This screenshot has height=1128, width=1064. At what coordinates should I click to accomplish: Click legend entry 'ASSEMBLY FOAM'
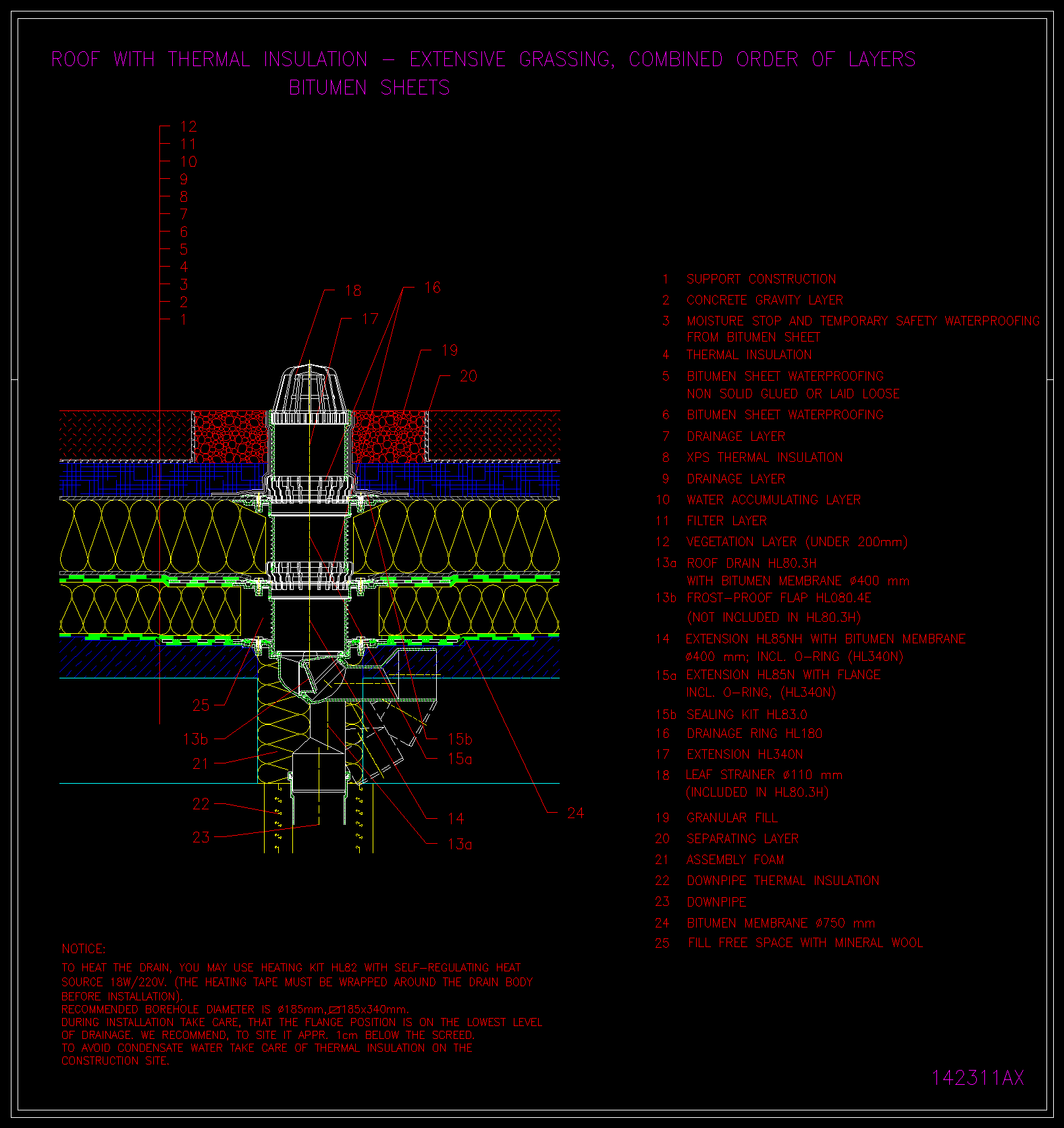point(735,859)
